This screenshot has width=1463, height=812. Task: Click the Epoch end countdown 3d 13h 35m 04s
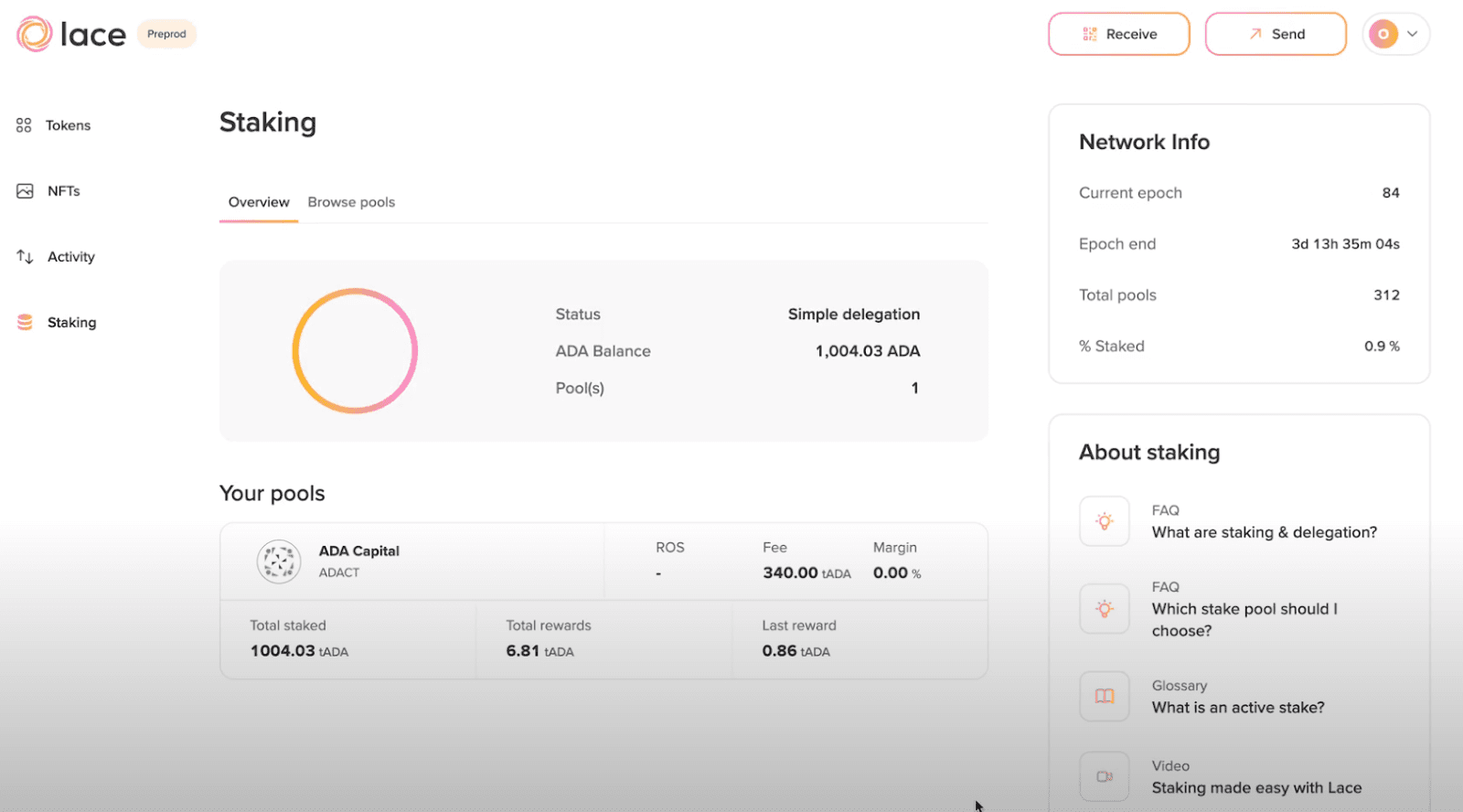click(x=1345, y=244)
